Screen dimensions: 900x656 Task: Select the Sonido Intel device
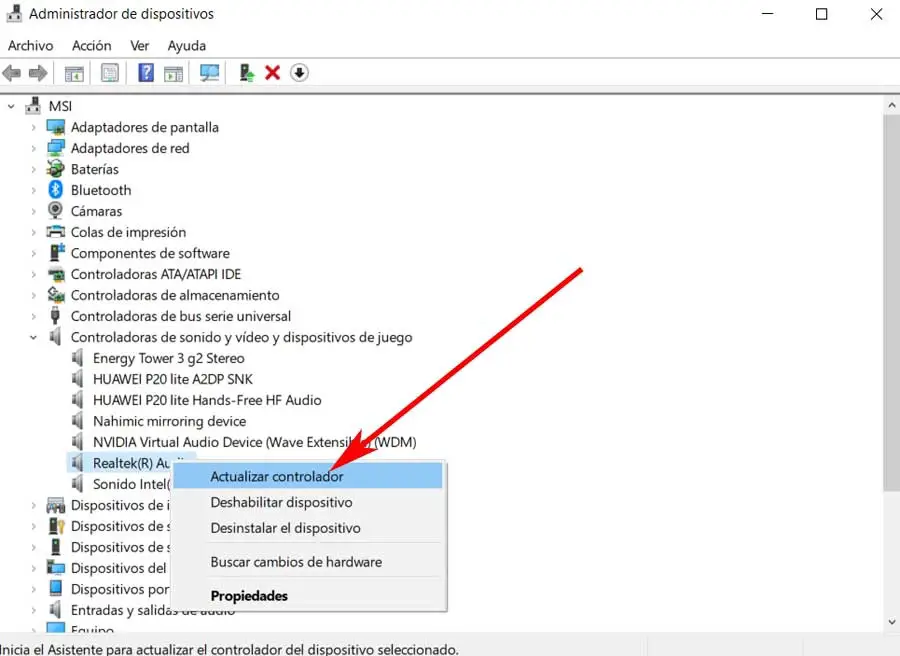[x=131, y=484]
